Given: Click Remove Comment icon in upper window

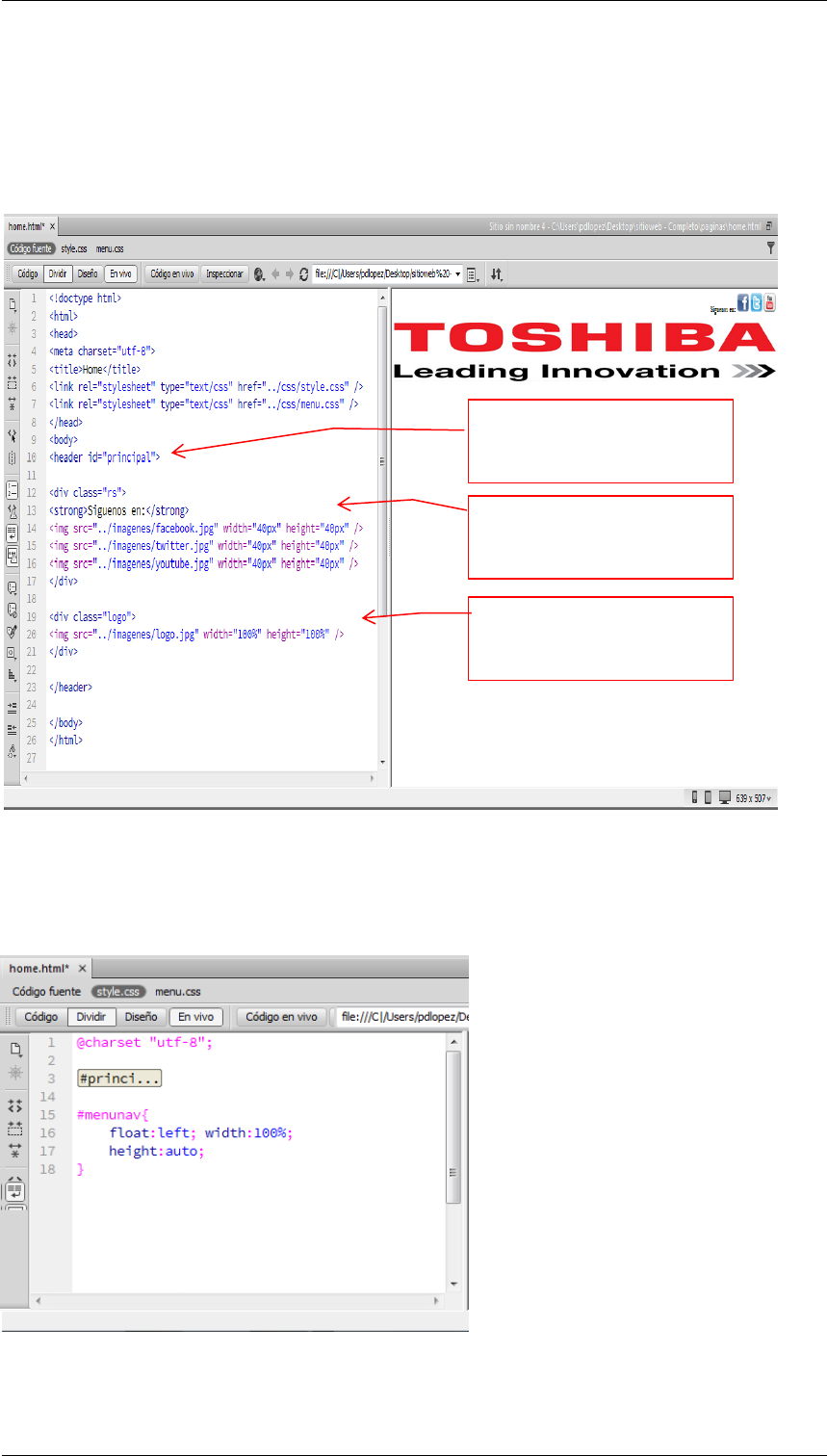Looking at the screenshot, I should tap(14, 610).
